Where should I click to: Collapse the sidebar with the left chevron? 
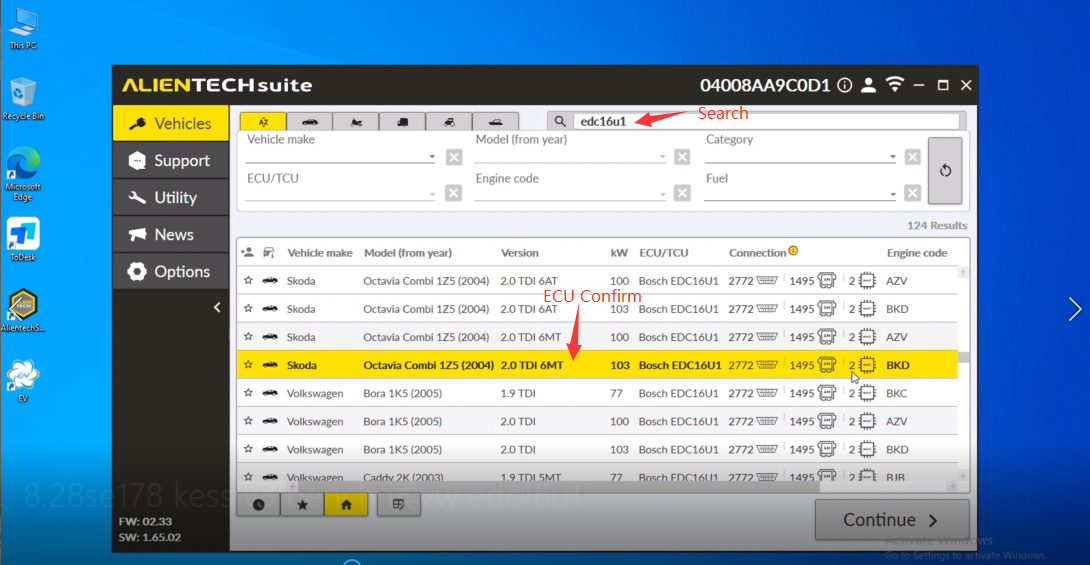click(x=217, y=307)
